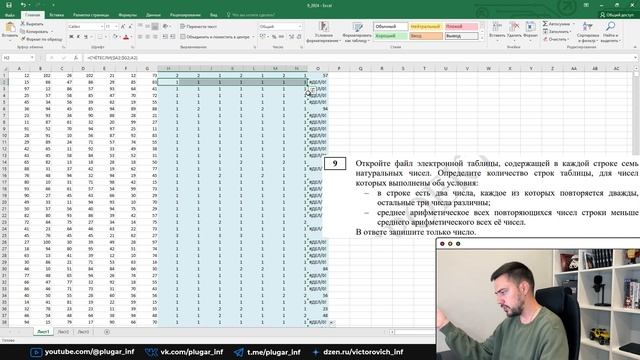Open Сортировка и фильтр funnel icon
The width and height of the screenshot is (640, 360).
pos(588,27)
